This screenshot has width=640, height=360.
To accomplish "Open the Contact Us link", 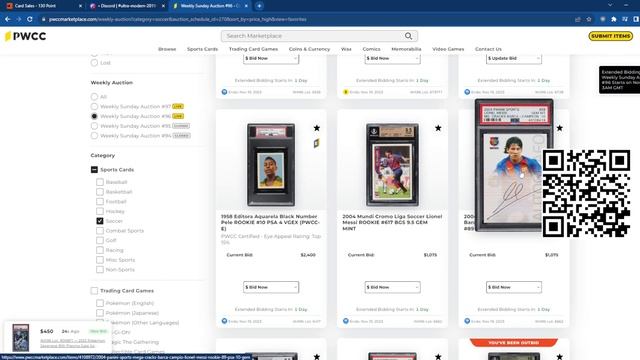I will pos(488,49).
